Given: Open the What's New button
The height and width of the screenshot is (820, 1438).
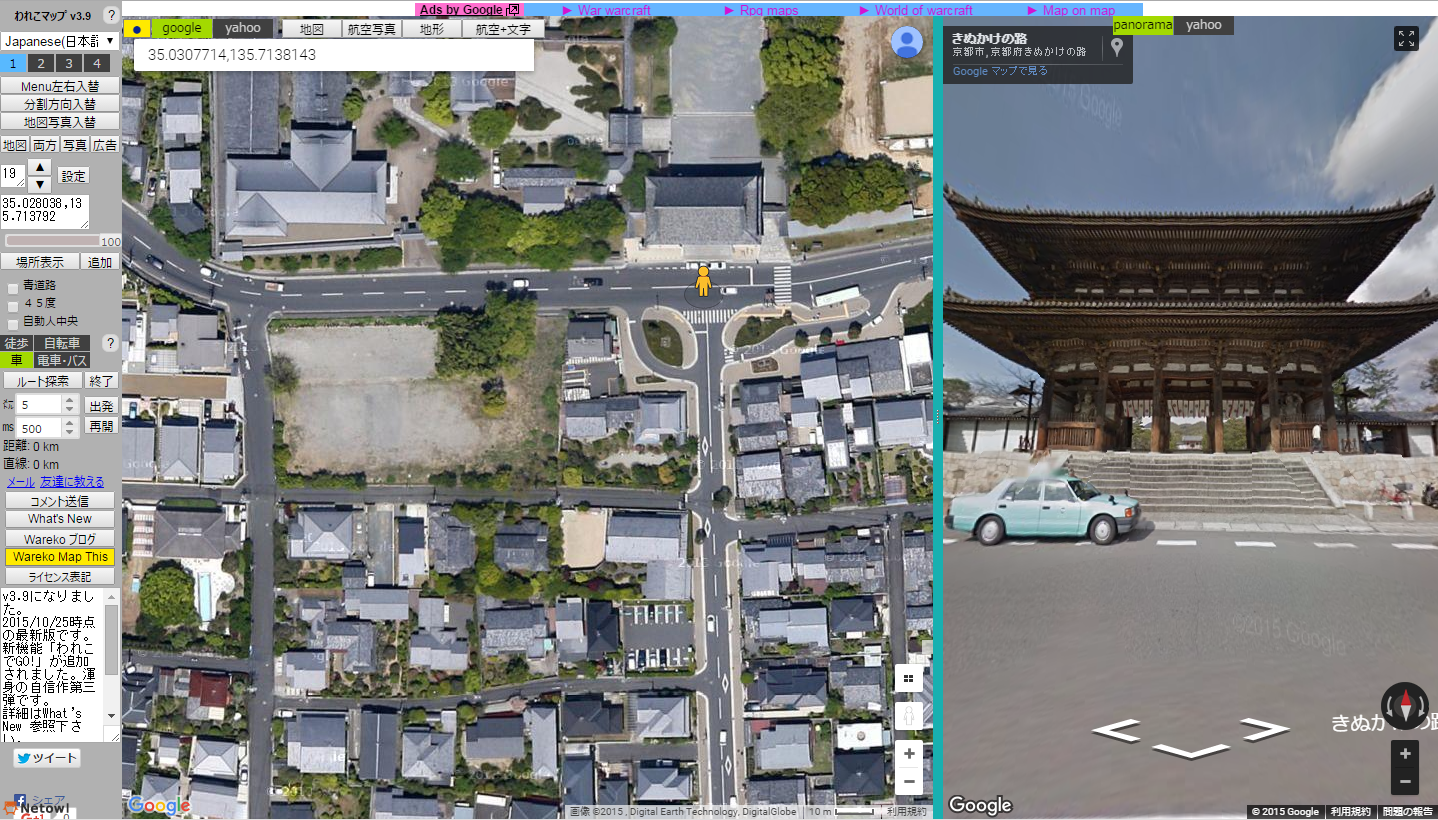Looking at the screenshot, I should 60,519.
